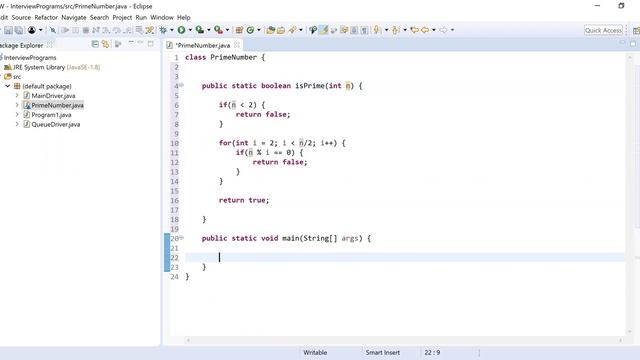Click the Run External Tools icon
This screenshot has height=360, width=640.
pos(218,30)
